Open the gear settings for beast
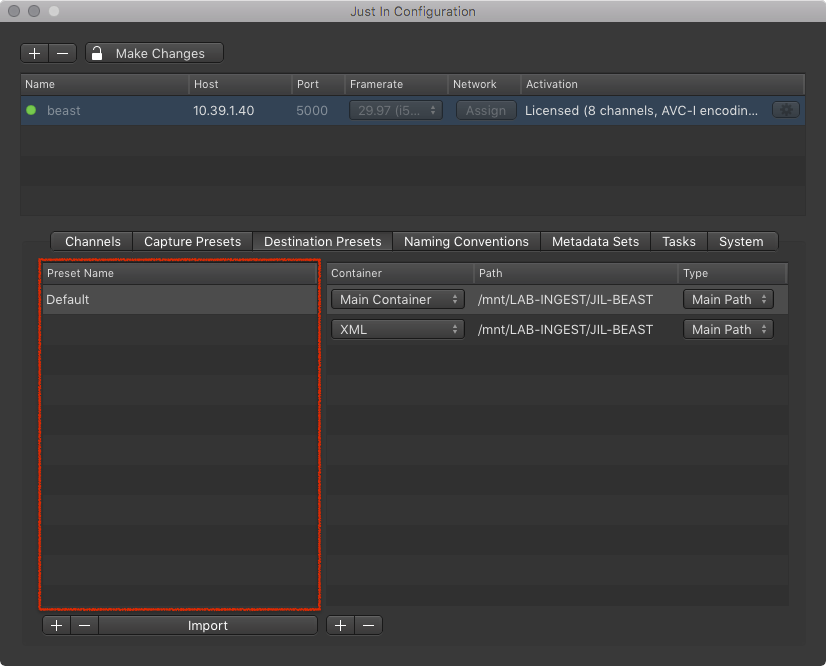Image resolution: width=826 pixels, height=666 pixels. (x=786, y=110)
